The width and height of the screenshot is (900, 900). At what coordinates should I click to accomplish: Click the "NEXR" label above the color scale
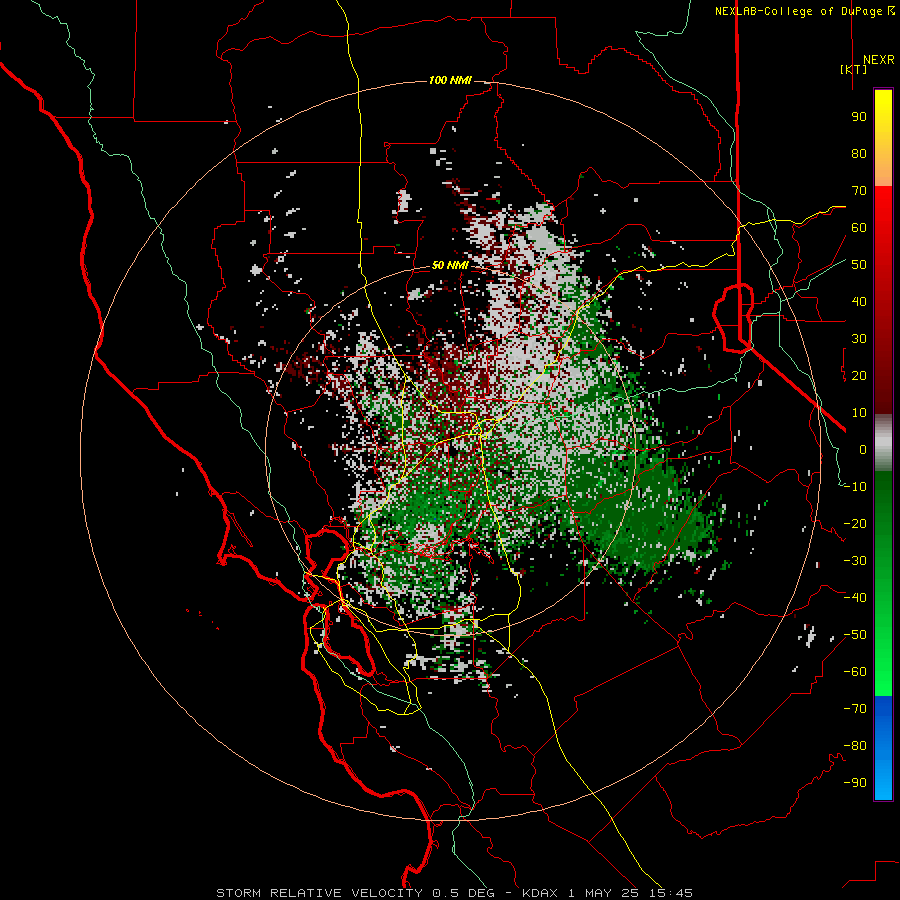click(x=878, y=60)
